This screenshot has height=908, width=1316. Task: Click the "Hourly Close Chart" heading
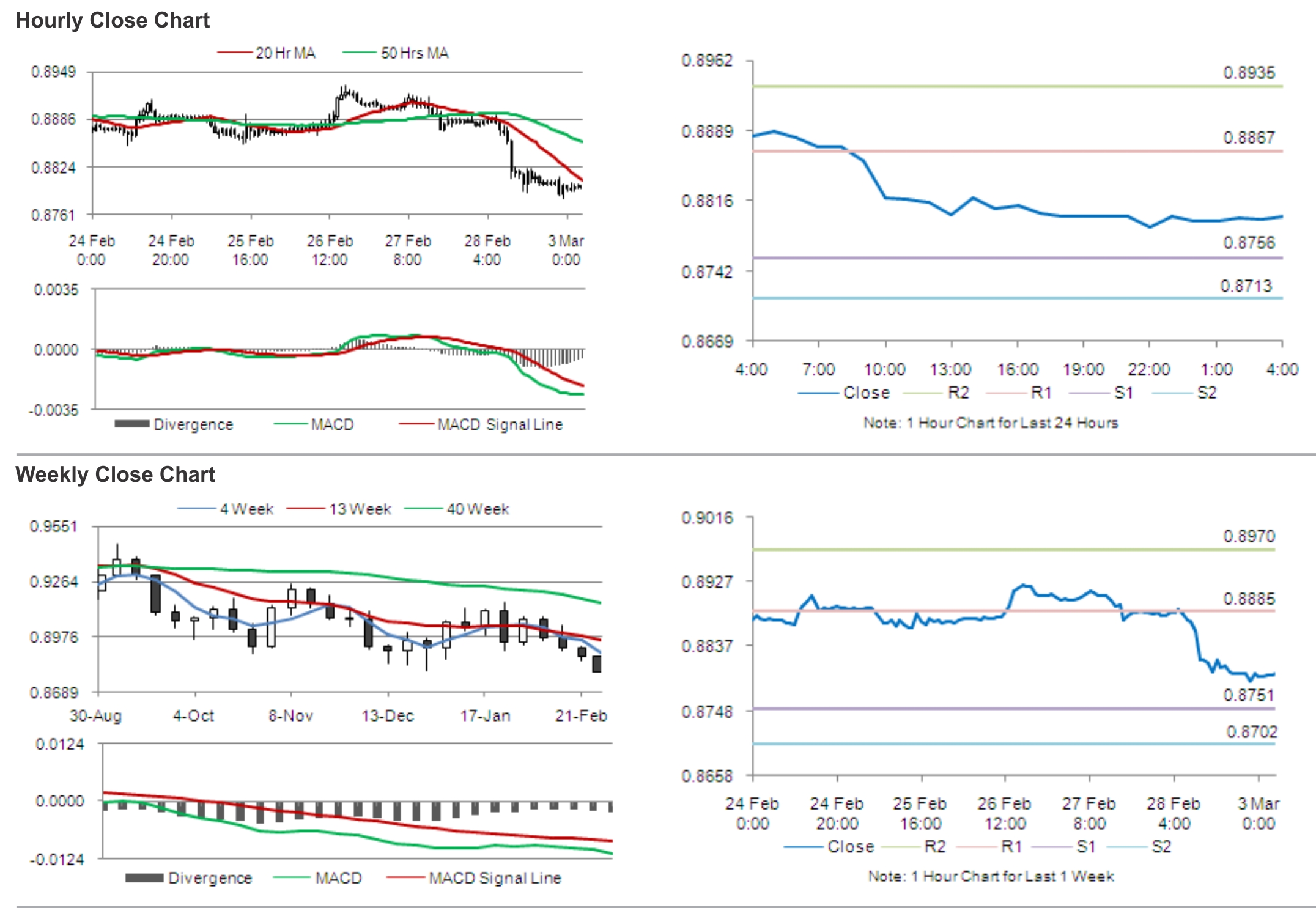click(113, 20)
